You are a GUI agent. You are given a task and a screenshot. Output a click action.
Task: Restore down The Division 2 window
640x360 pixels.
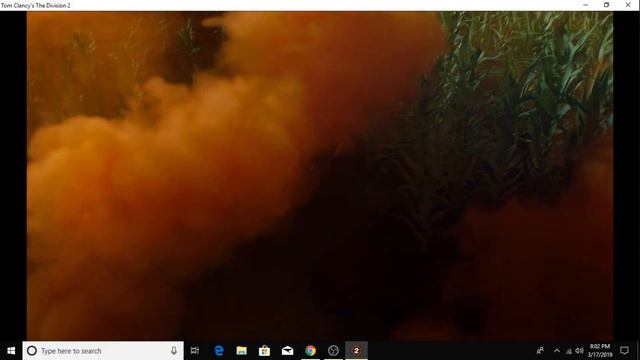pyautogui.click(x=607, y=5)
